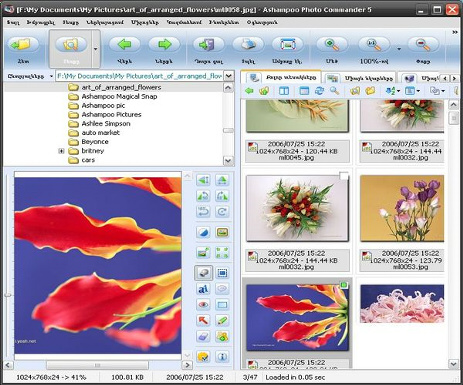Open the first menu in menu bar
This screenshot has height=385, width=463.
pyautogui.click(x=13, y=22)
